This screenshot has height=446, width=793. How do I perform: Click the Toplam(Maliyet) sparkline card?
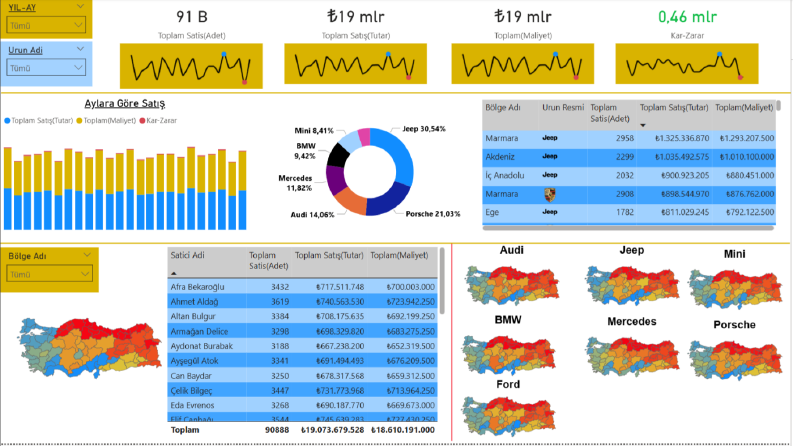(x=522, y=64)
